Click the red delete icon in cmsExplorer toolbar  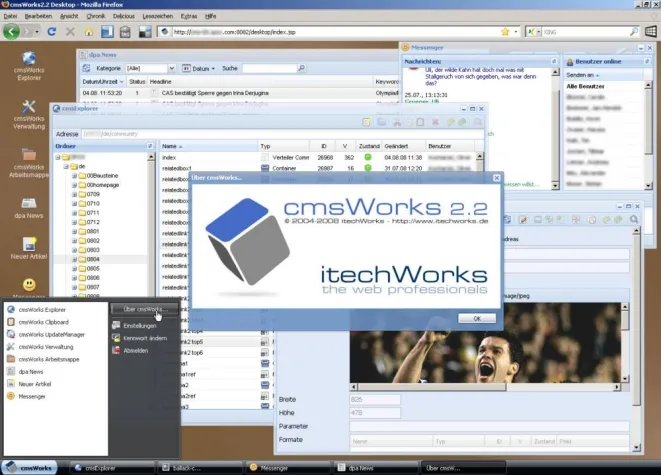pos(435,122)
